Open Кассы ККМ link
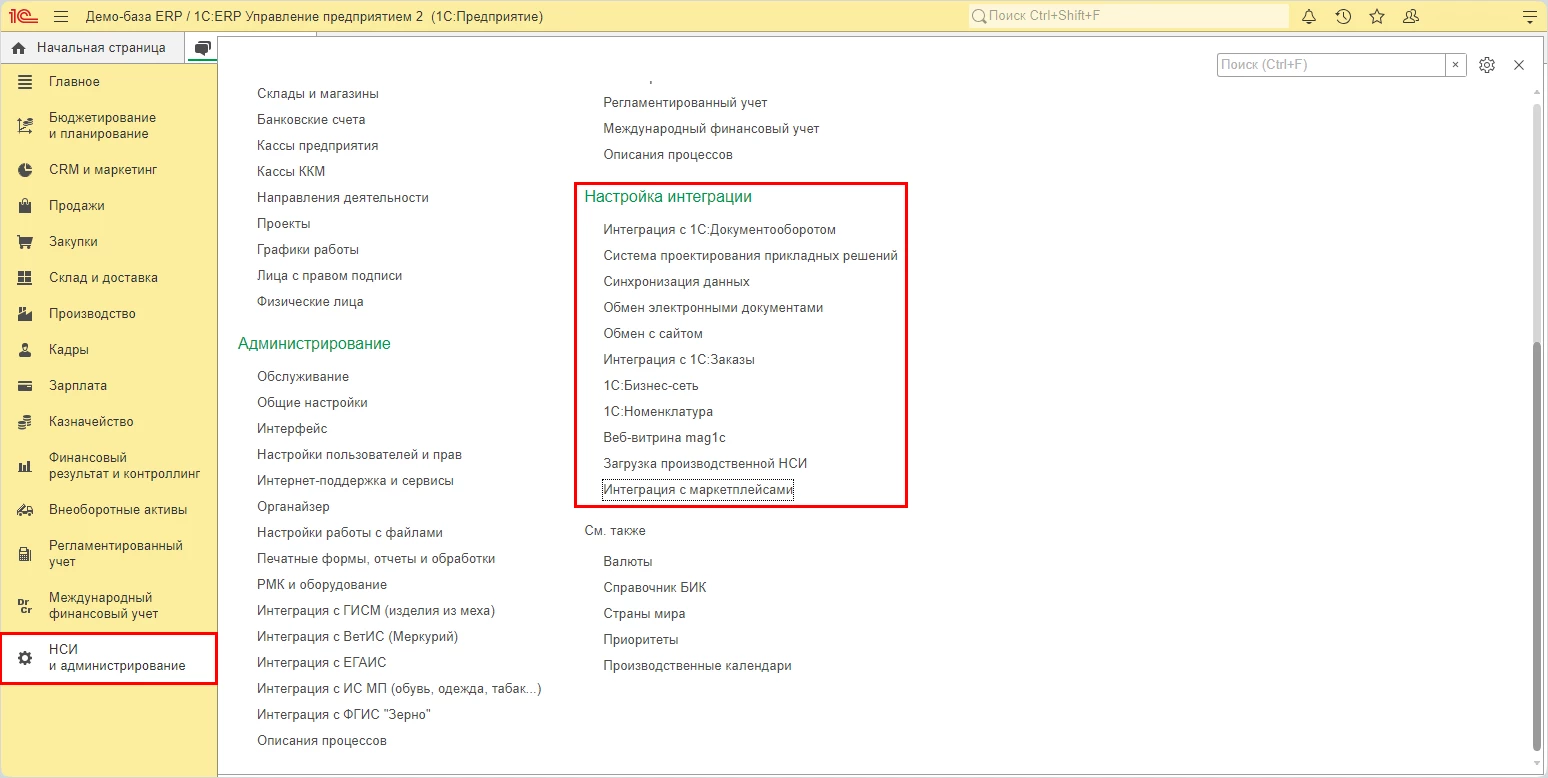Screen dimensions: 1548x778 (291, 172)
